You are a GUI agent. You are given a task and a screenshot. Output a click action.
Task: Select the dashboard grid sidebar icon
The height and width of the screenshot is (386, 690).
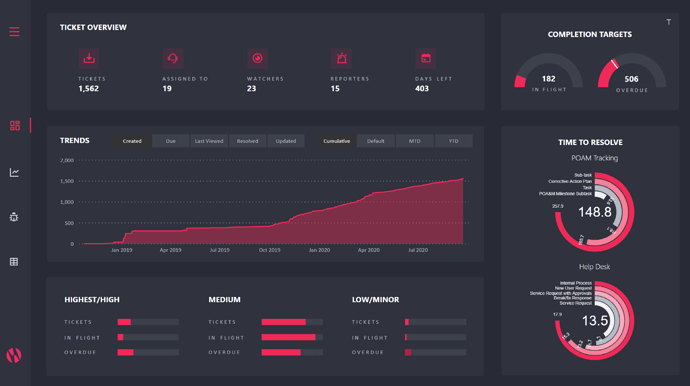15,125
